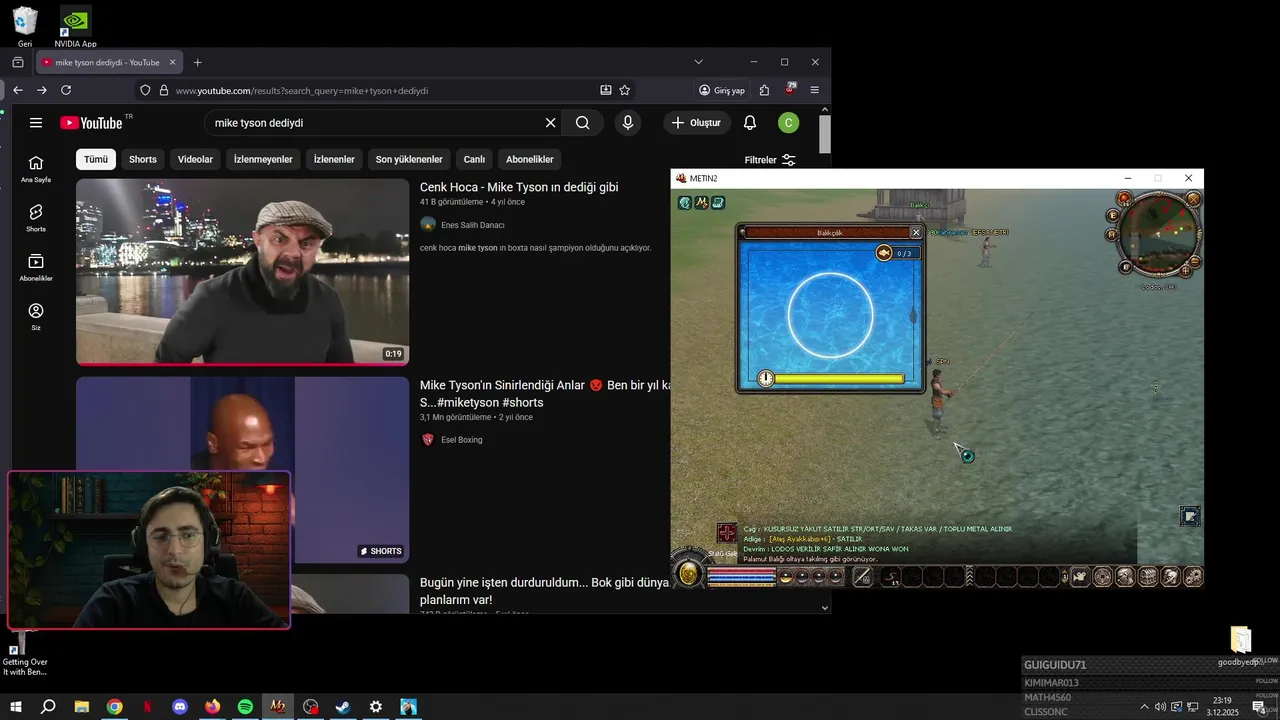This screenshot has height=720, width=1280.
Task: Close the Metin2 minimap with X
Action: coord(1194,199)
